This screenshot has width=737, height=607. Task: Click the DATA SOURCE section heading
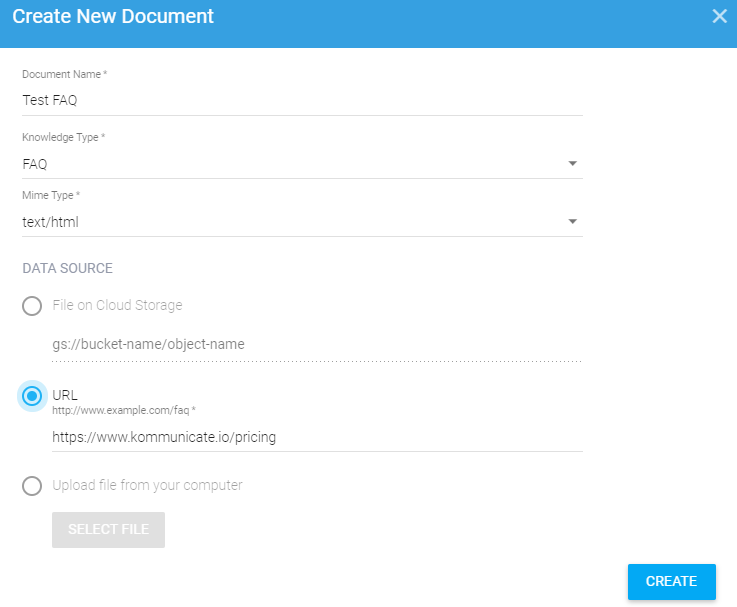67,268
